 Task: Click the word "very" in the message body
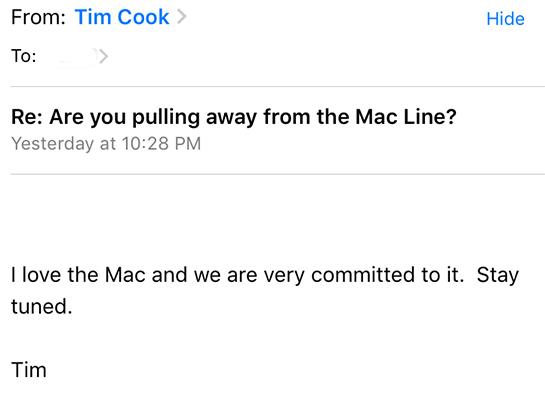pos(284,276)
